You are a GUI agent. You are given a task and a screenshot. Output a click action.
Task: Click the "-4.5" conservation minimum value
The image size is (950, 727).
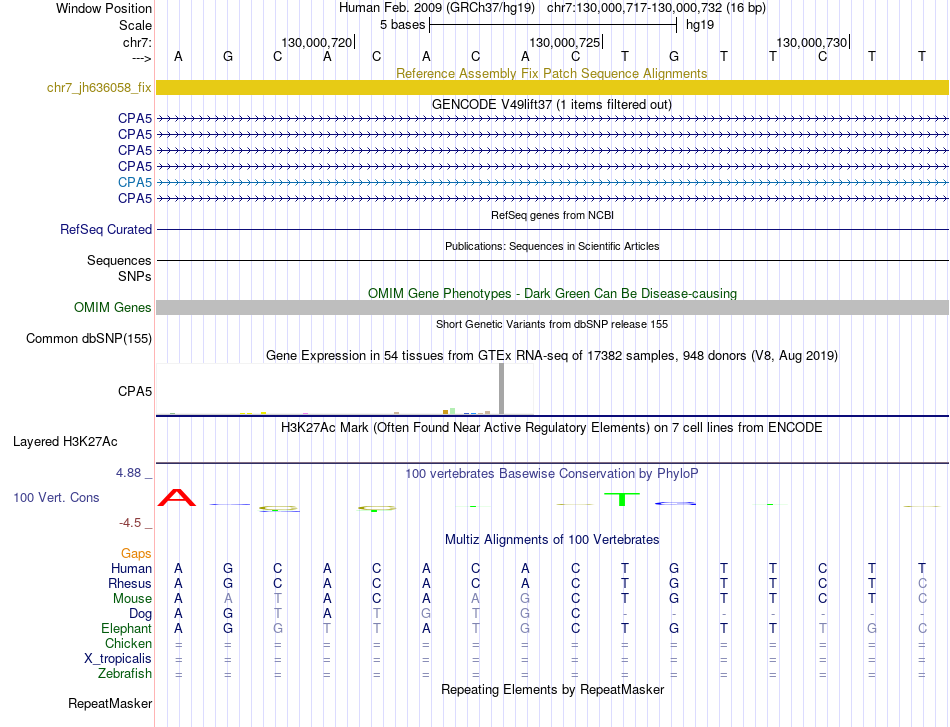(x=130, y=523)
